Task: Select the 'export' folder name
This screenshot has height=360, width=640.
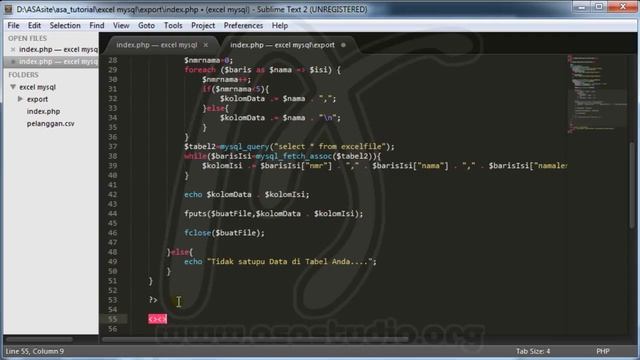Action: tap(37, 99)
